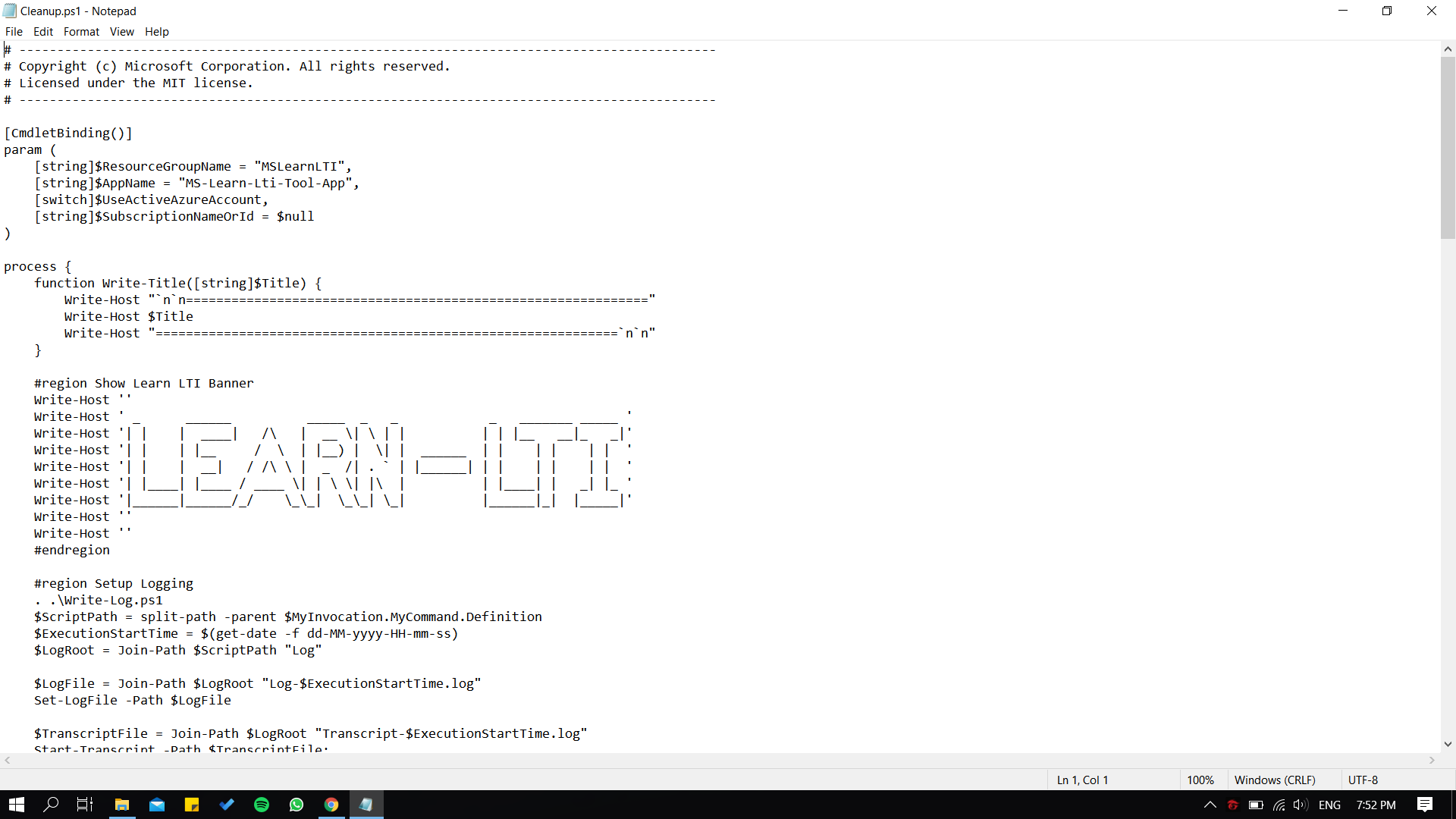Open Task View from the taskbar

point(83,804)
